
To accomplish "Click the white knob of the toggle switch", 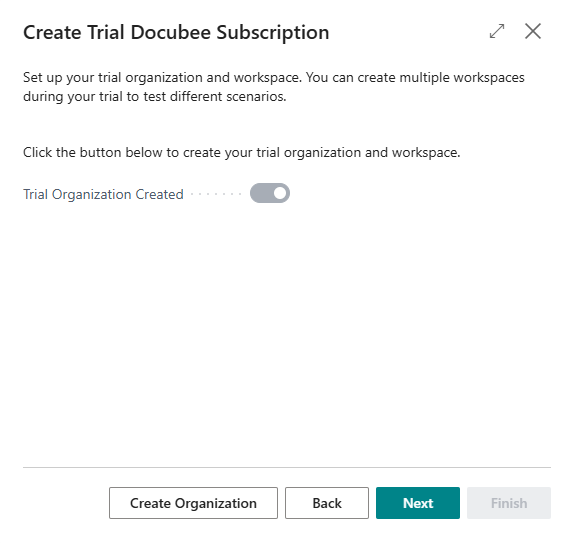I will [280, 193].
